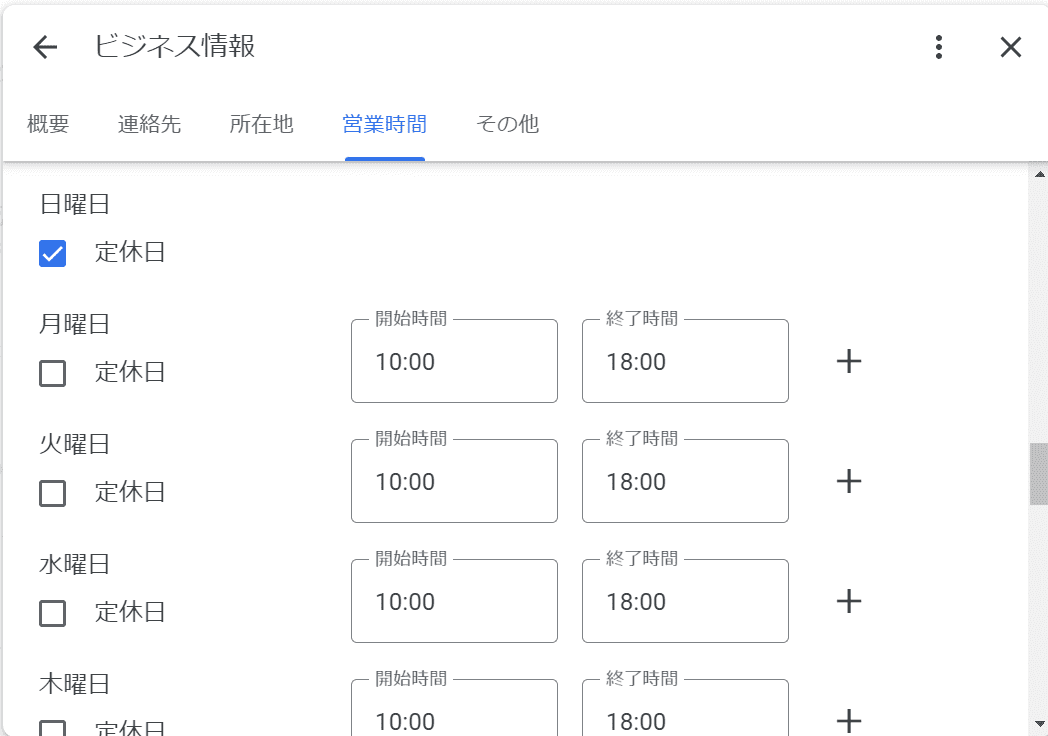Click the 木曜日 day label
This screenshot has height=736, width=1048.
pyautogui.click(x=74, y=684)
